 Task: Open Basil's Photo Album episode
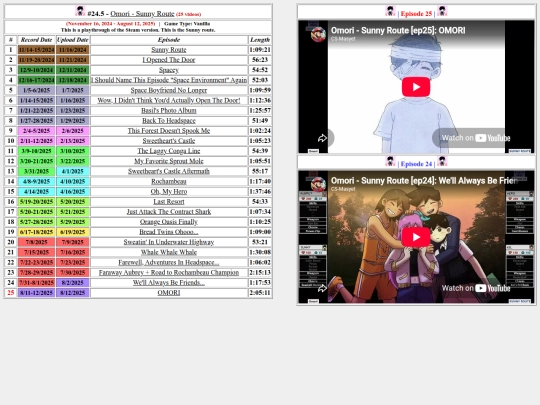[x=169, y=111]
